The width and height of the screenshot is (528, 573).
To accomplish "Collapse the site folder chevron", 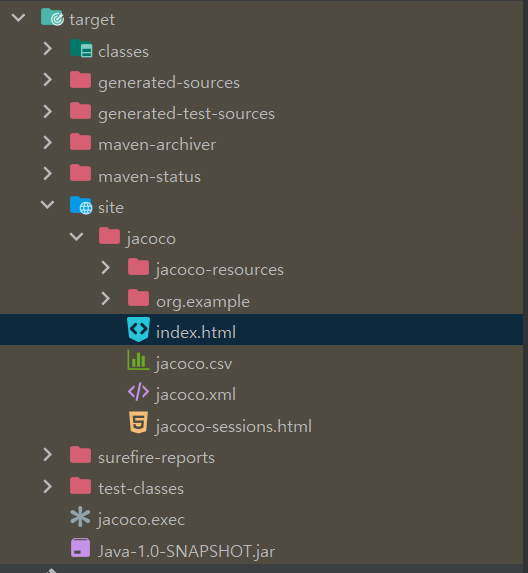I will [48, 205].
